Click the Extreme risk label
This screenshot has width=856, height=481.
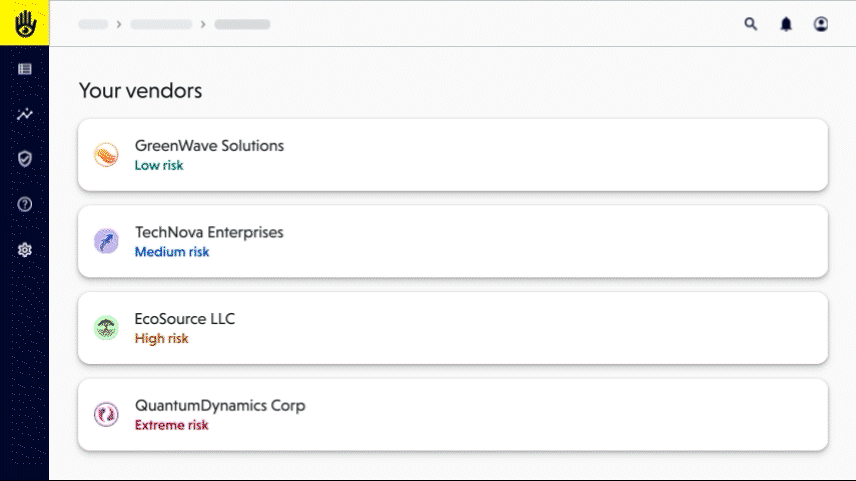[x=171, y=425]
